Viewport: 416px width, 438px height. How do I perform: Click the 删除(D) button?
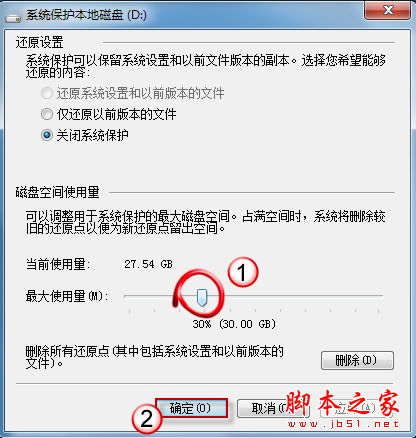point(357,360)
